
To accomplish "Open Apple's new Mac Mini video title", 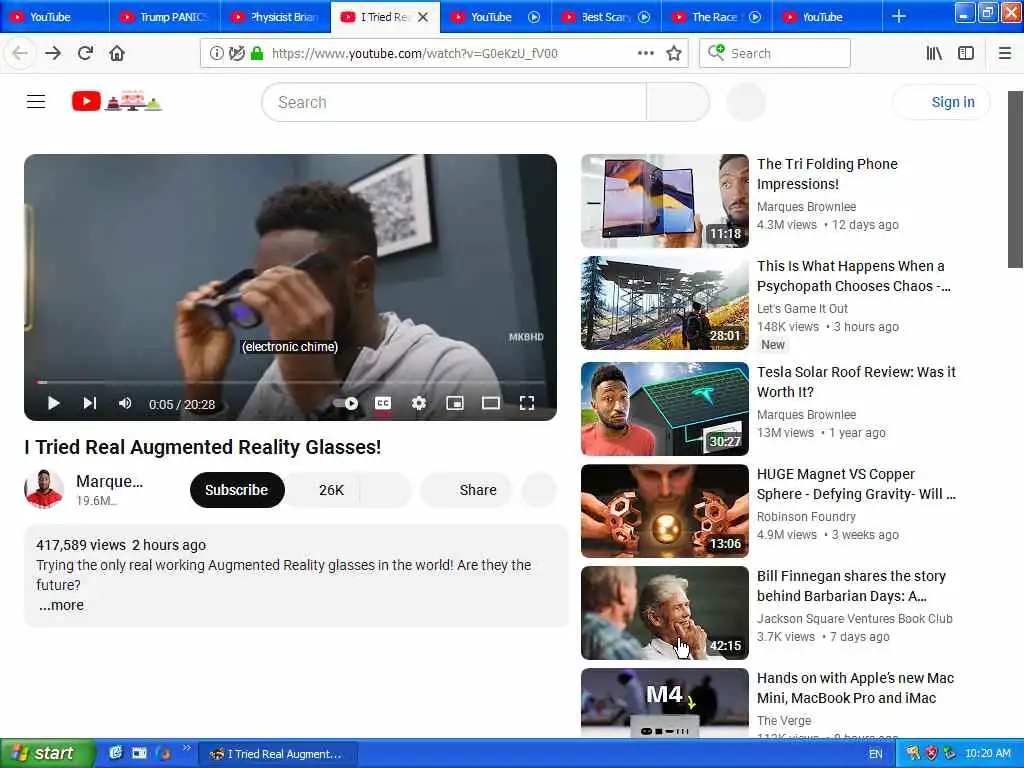I will point(855,688).
